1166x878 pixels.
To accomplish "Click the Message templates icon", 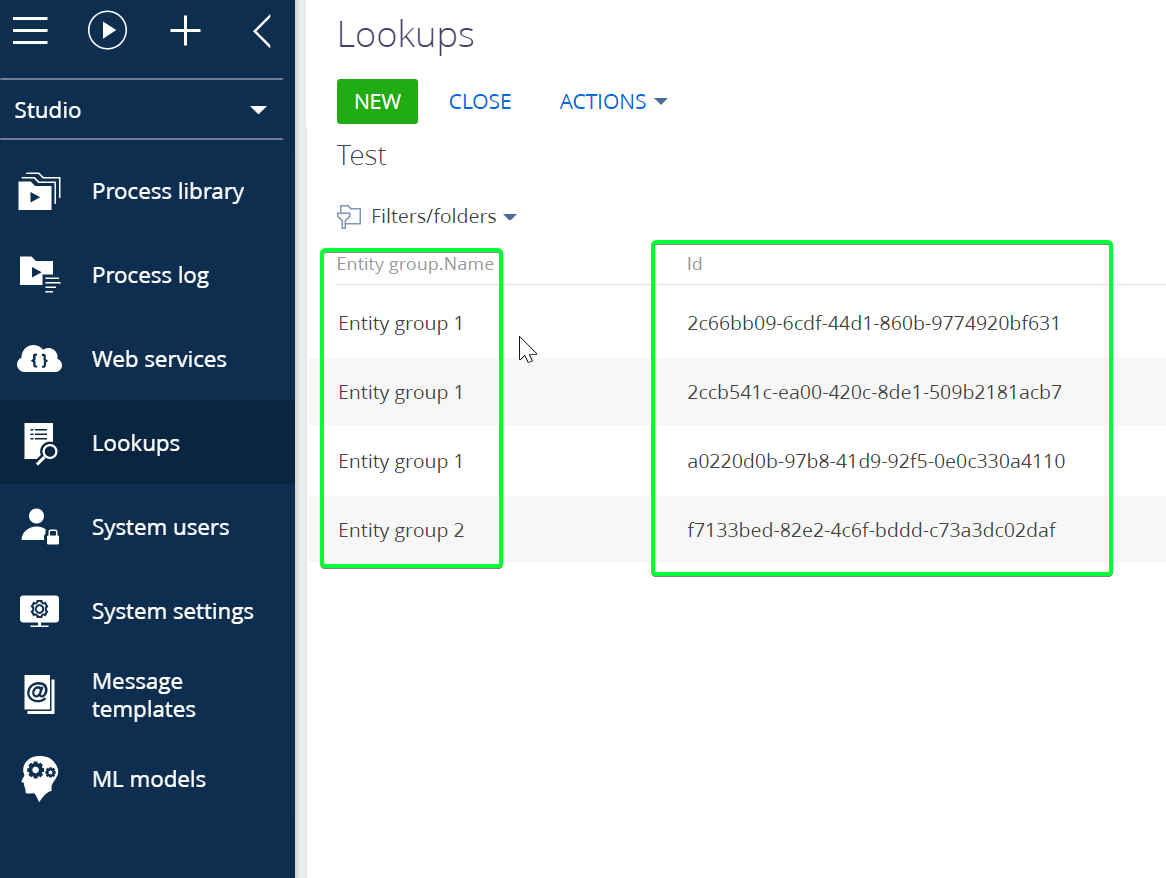I will [39, 694].
